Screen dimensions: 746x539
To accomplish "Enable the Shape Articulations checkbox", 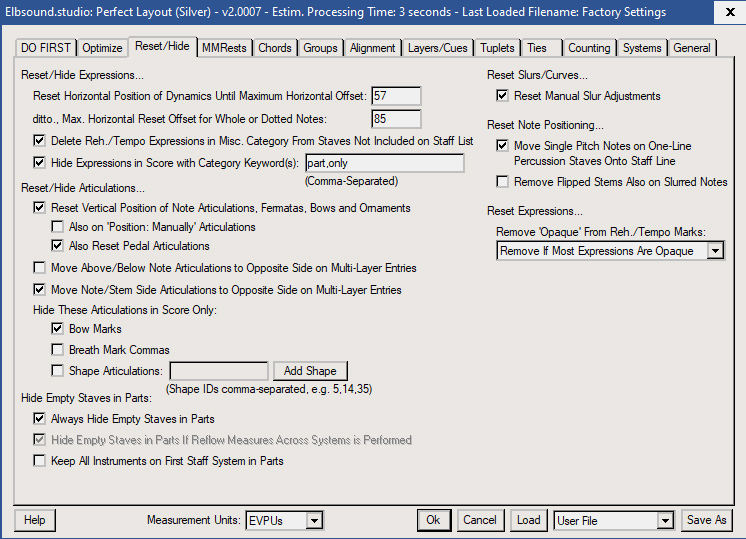I will (58, 371).
